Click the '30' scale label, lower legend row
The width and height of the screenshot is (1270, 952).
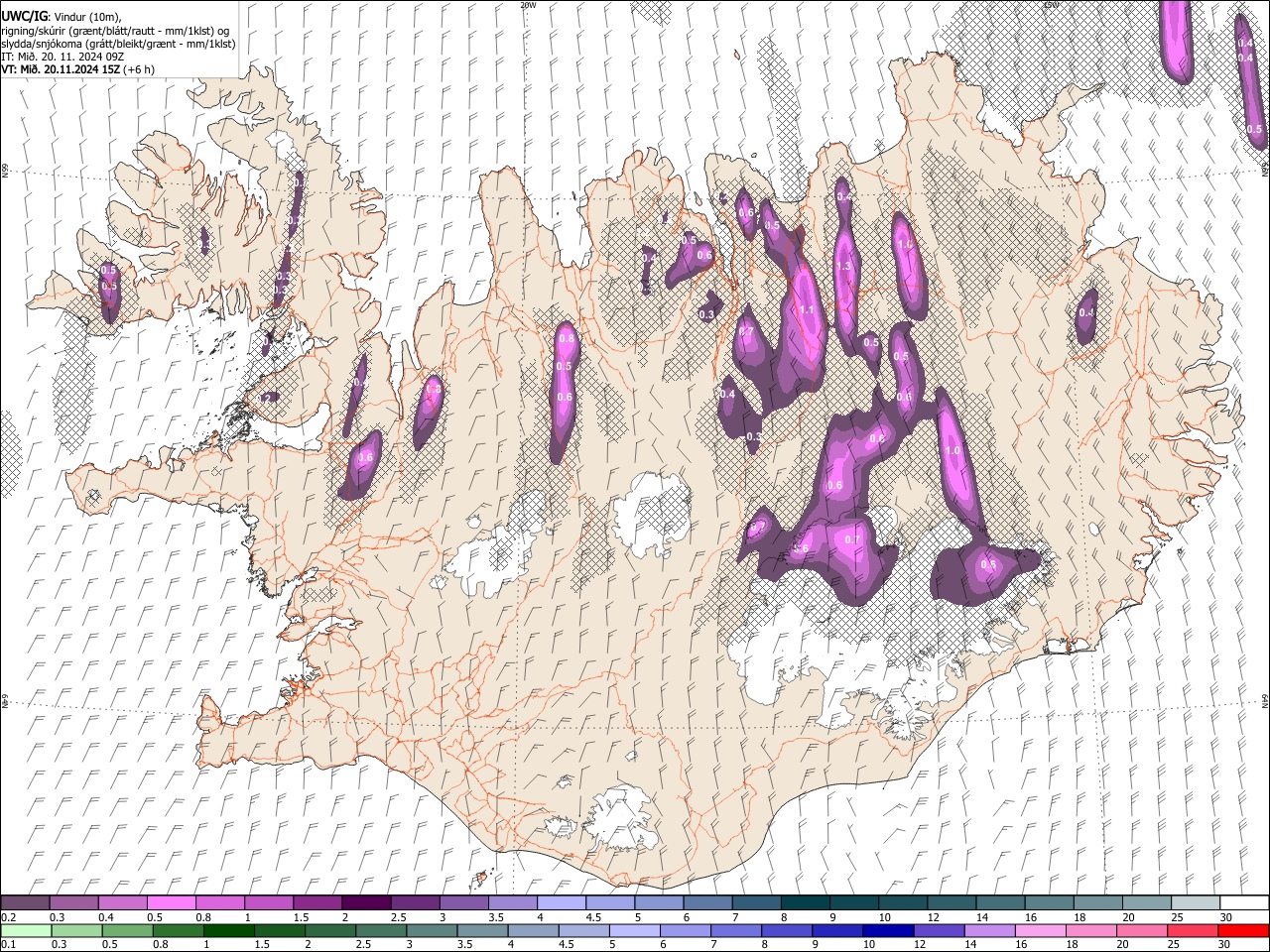pos(1226,945)
